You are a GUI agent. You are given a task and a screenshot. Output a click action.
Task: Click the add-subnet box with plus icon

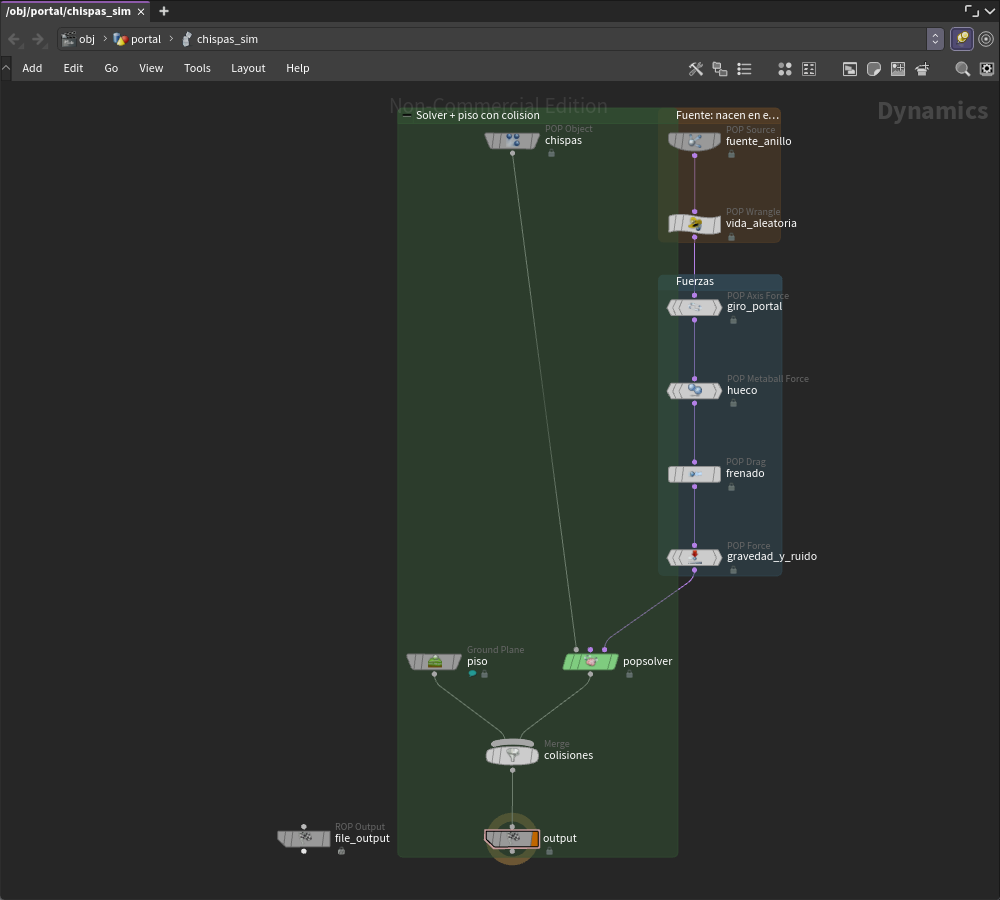(x=922, y=69)
